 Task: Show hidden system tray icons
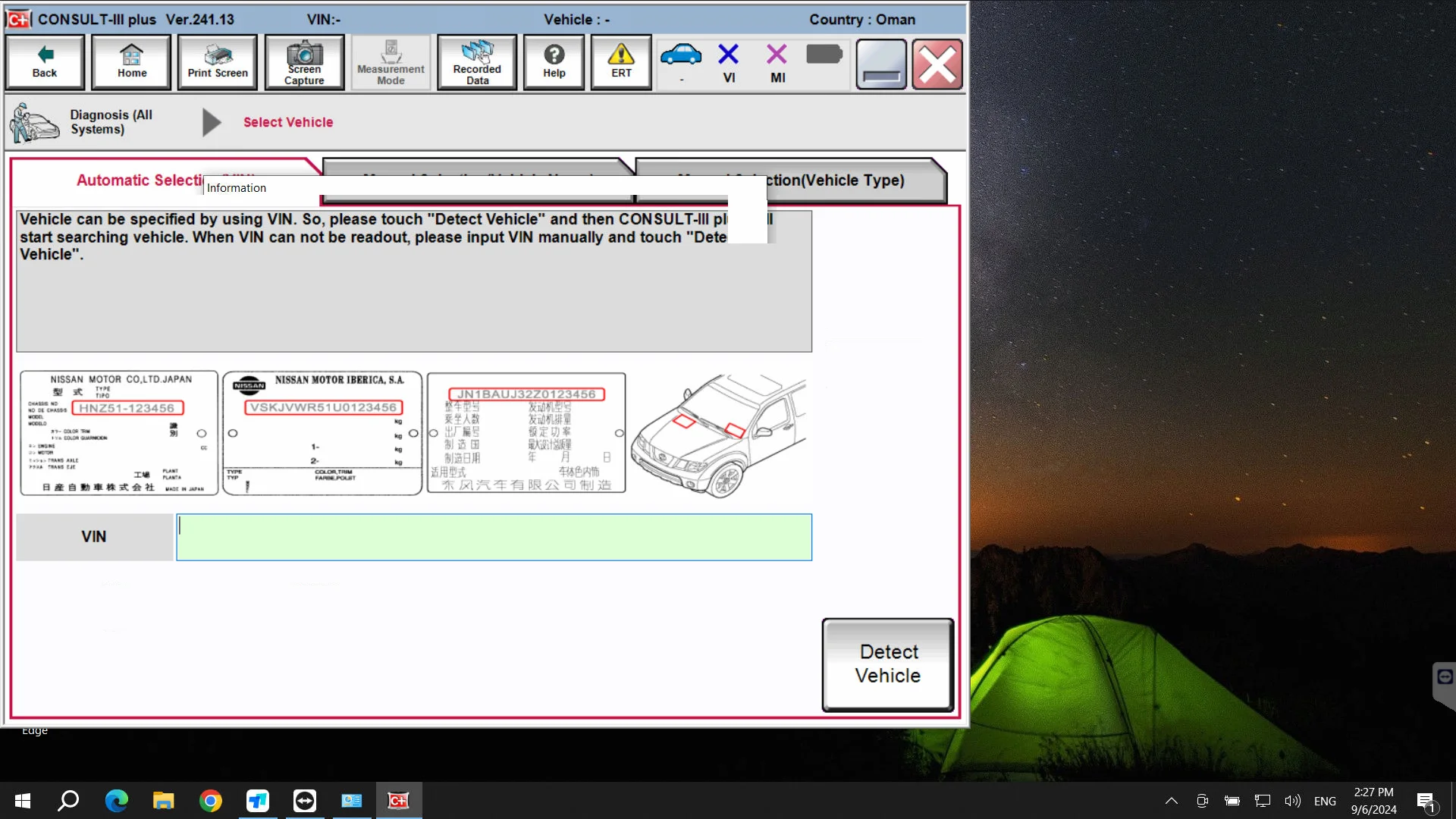[1172, 801]
